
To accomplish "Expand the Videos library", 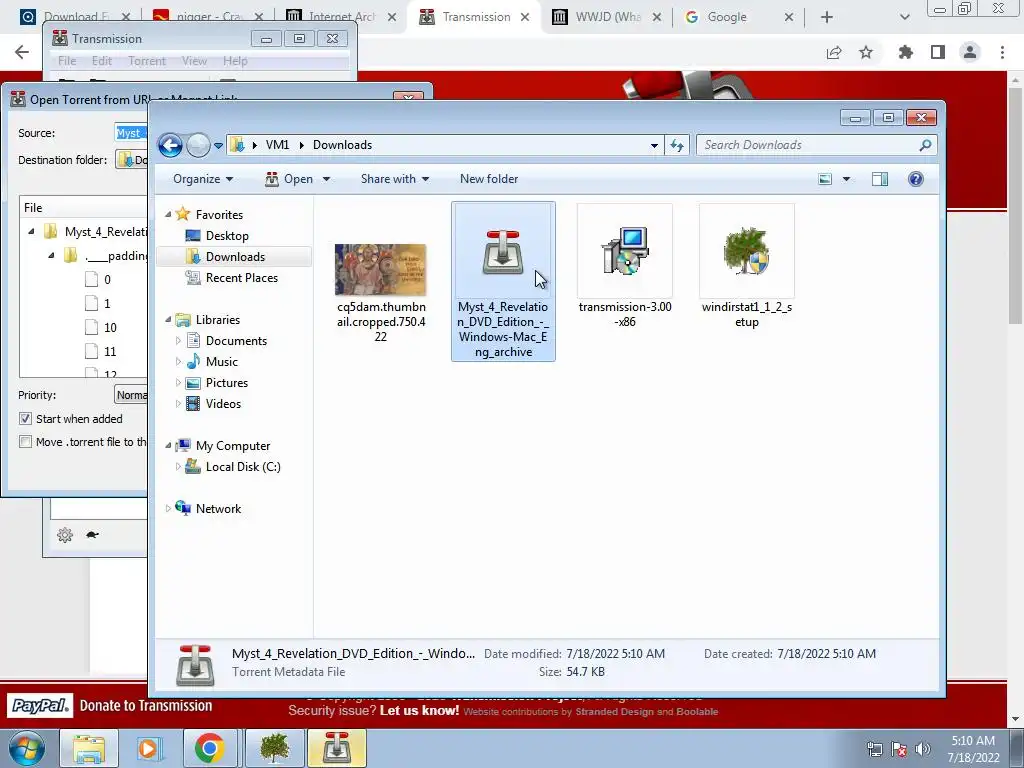I will (x=178, y=404).
